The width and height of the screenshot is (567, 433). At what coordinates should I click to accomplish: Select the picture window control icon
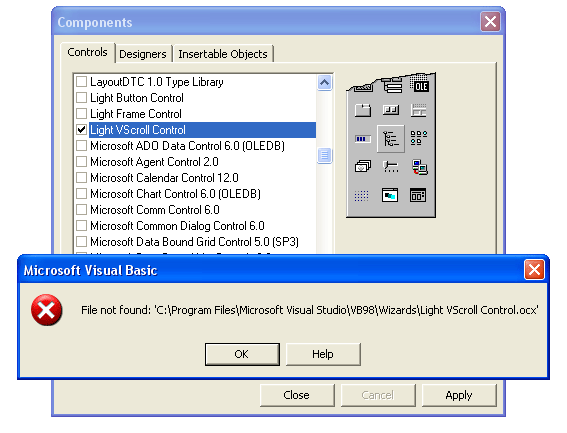390,195
